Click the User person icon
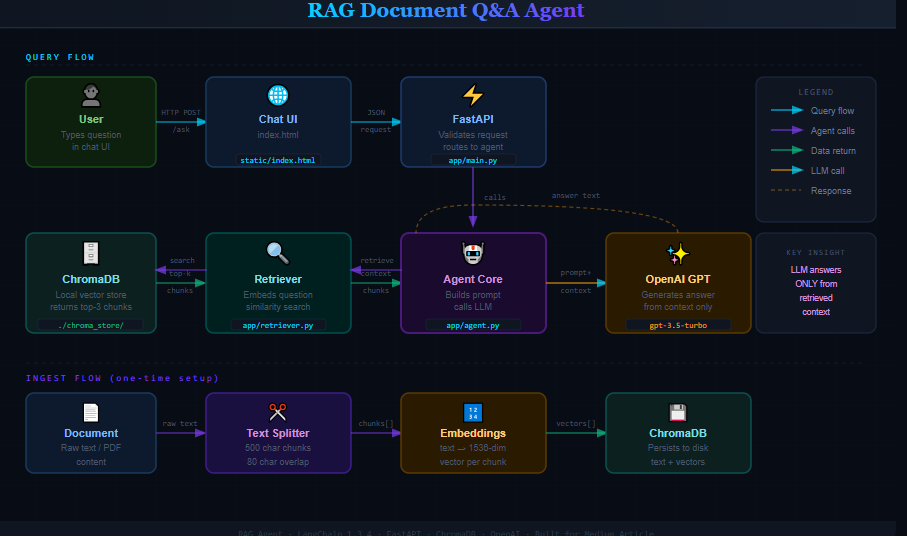 click(91, 95)
